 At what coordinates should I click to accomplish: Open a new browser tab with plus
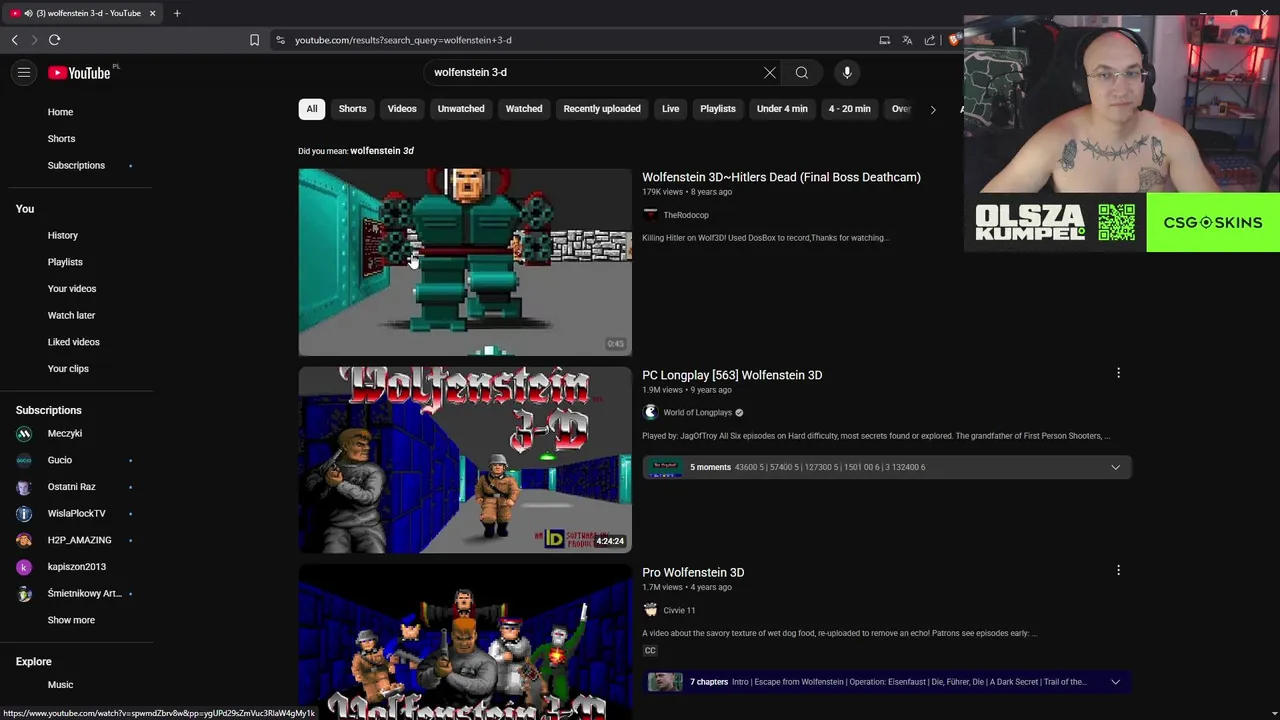(x=177, y=13)
